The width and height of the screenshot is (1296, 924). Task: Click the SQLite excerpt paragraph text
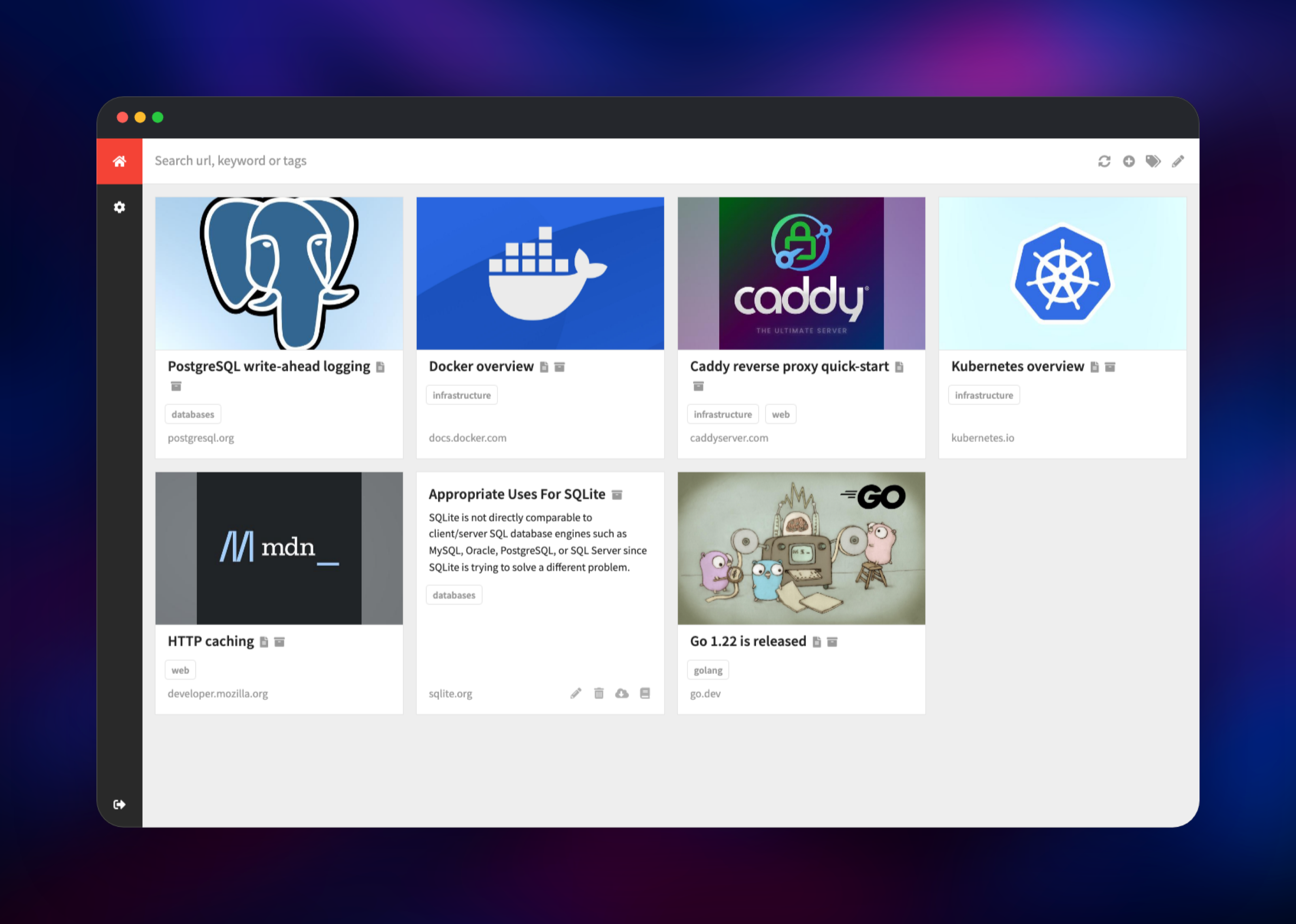[537, 542]
